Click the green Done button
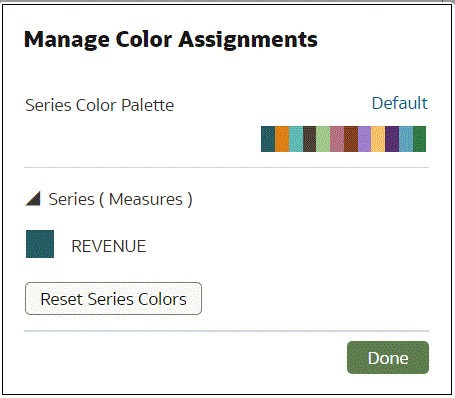 388,357
